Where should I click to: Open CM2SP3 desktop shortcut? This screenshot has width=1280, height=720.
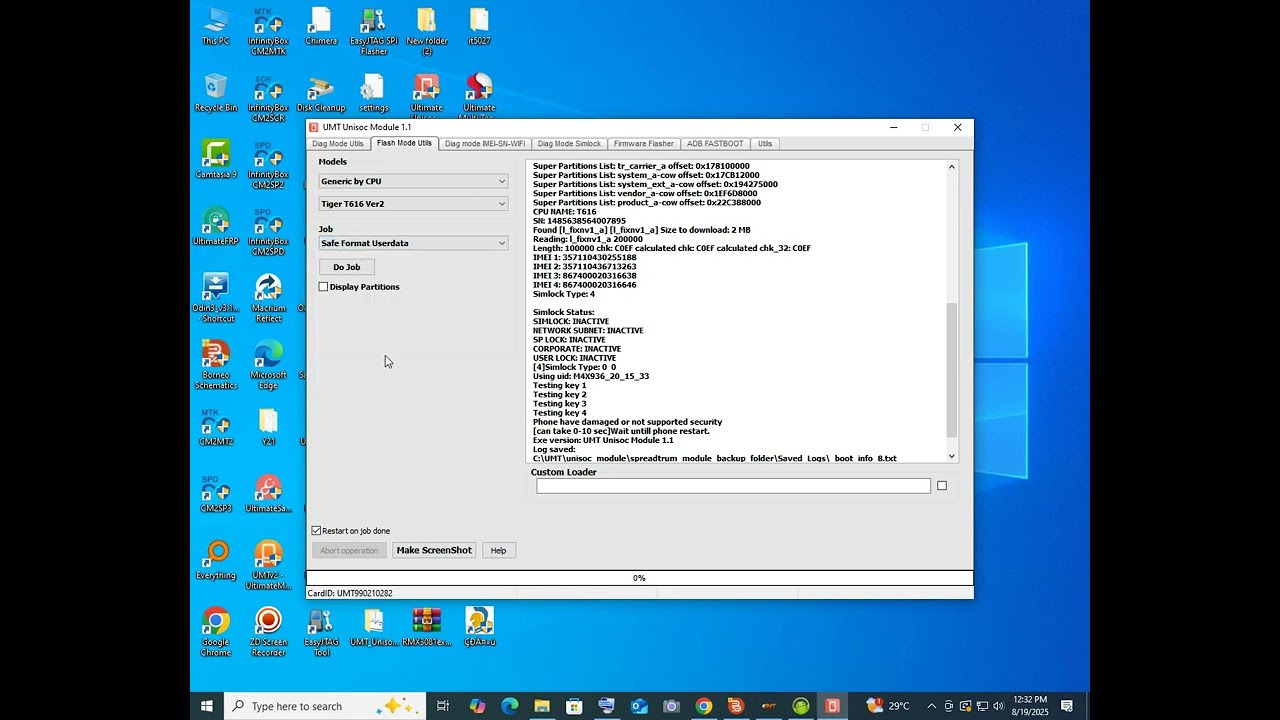click(216, 494)
